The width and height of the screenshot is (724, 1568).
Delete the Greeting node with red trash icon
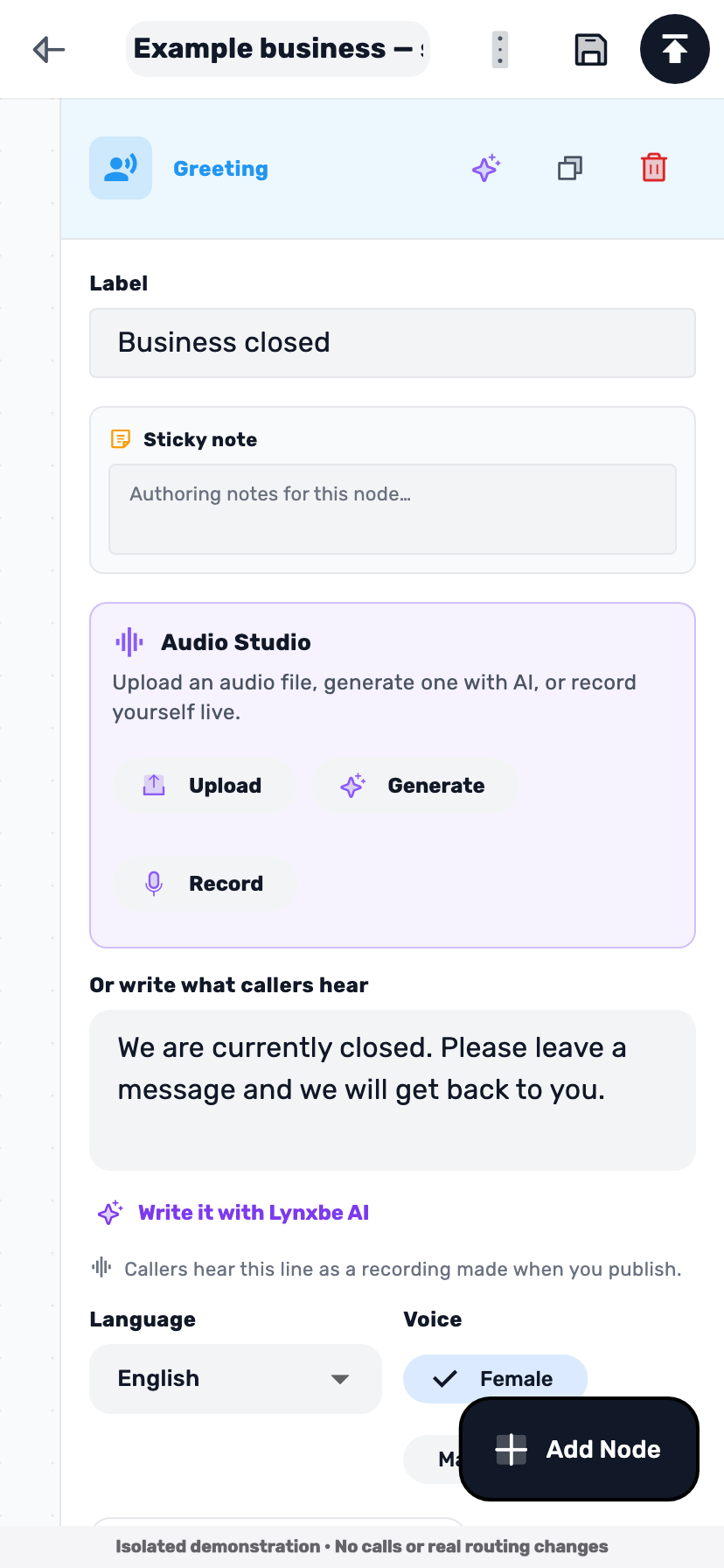pyautogui.click(x=654, y=168)
